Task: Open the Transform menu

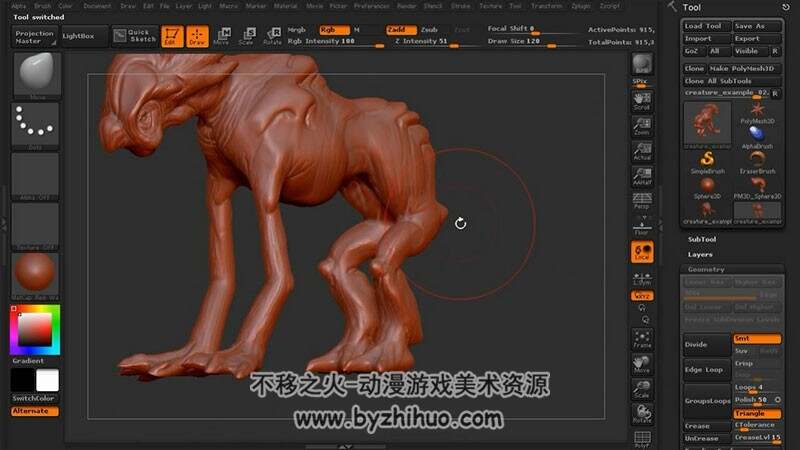Action: point(546,6)
